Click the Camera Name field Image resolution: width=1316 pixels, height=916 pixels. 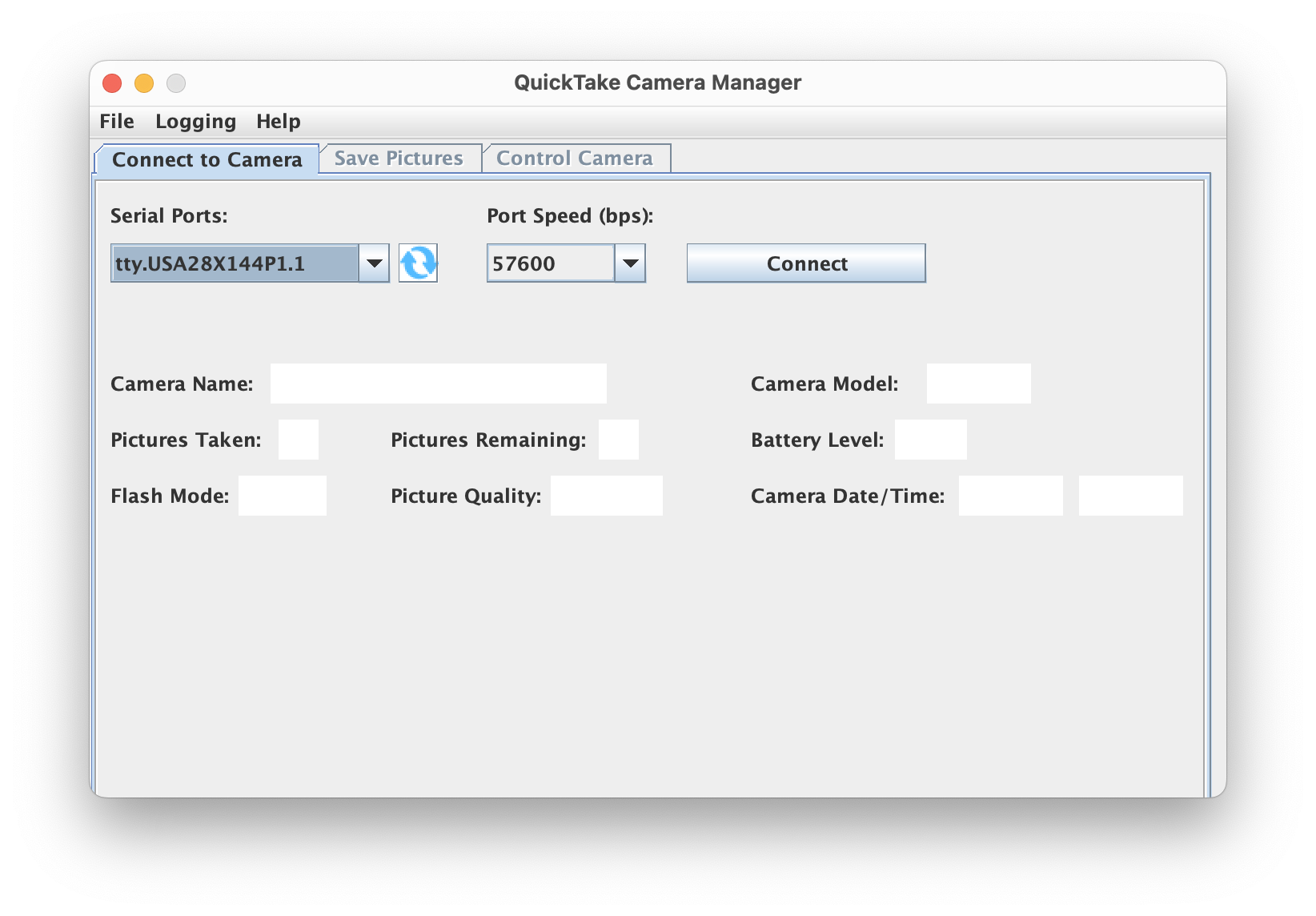tap(438, 384)
